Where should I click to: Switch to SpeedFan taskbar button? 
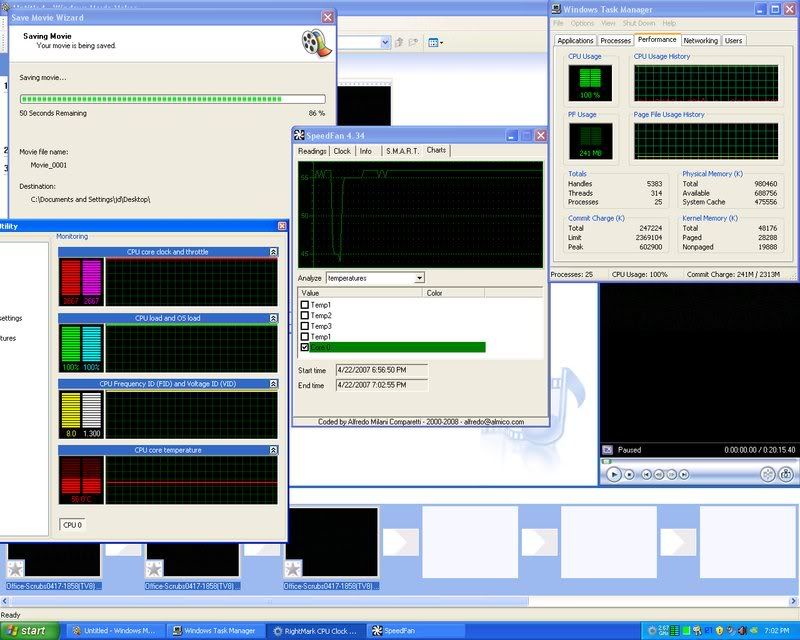pos(417,631)
